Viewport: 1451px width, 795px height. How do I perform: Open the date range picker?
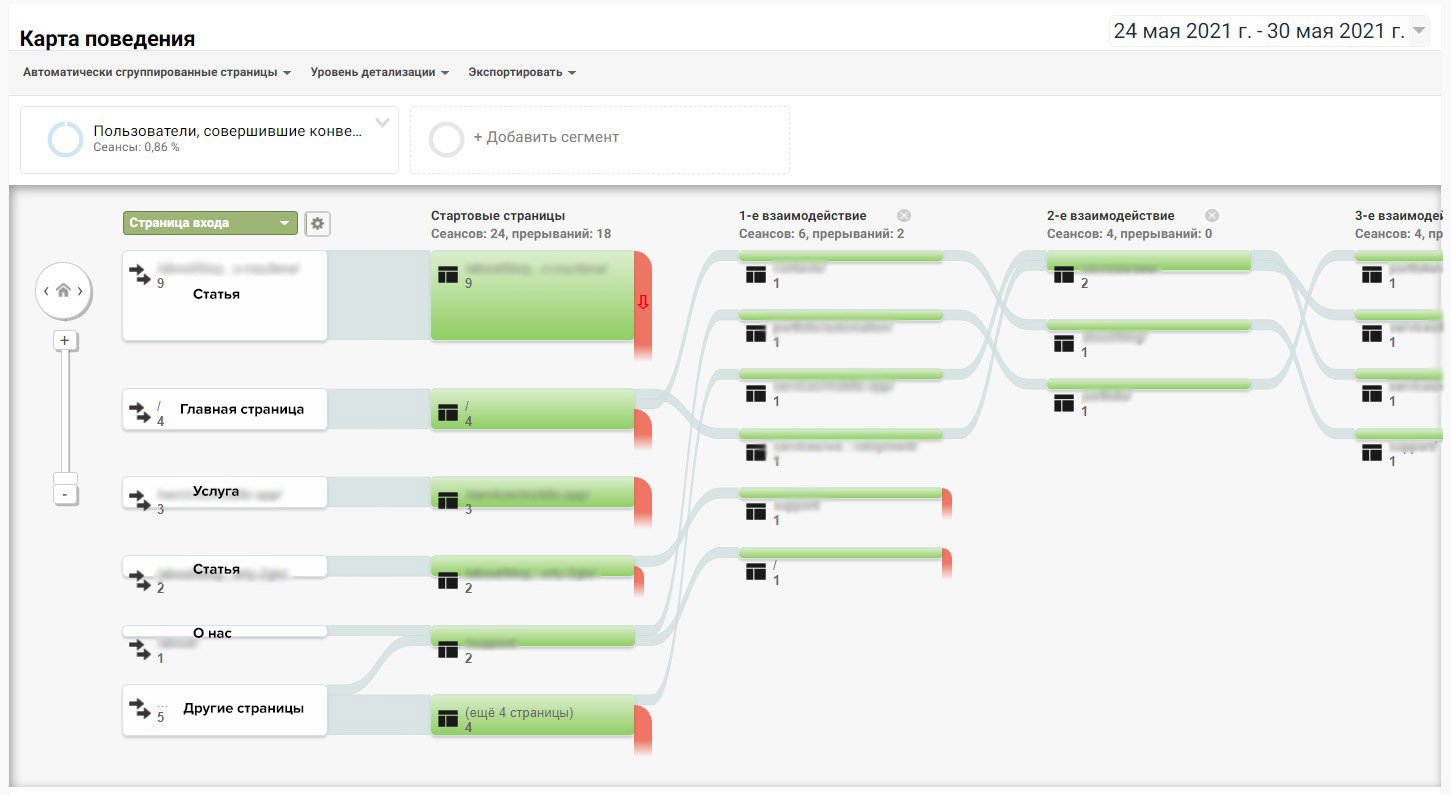[1270, 31]
